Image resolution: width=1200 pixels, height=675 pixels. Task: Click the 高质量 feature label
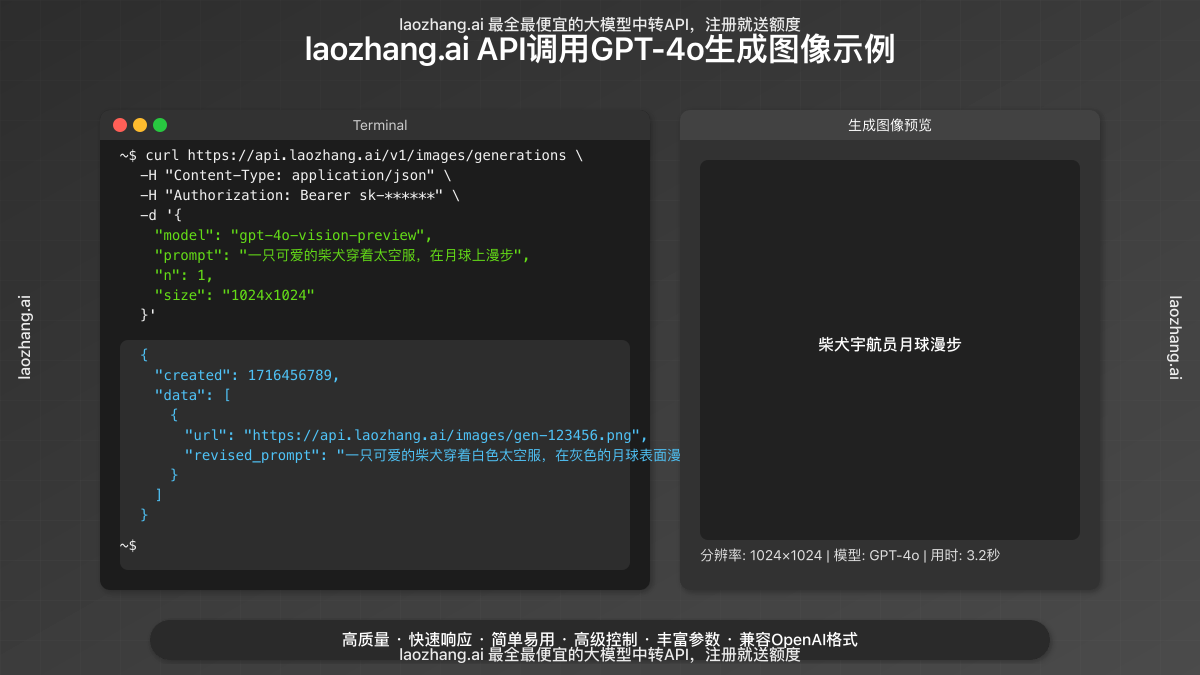click(x=366, y=640)
